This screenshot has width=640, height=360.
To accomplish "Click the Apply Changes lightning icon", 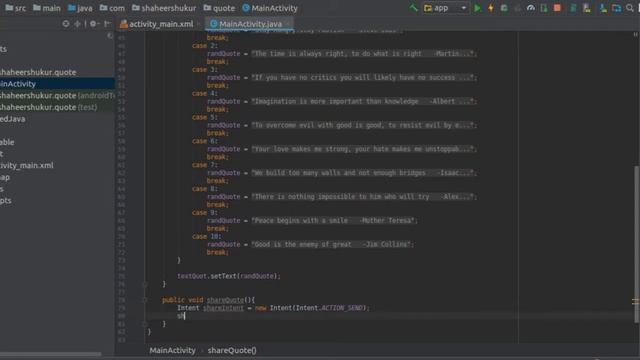I will point(491,8).
